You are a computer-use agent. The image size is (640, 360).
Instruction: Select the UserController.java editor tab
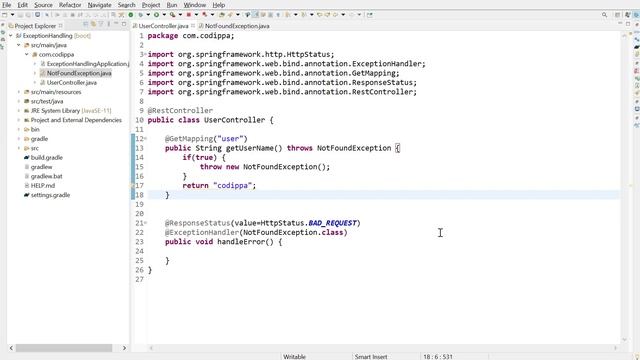163,26
